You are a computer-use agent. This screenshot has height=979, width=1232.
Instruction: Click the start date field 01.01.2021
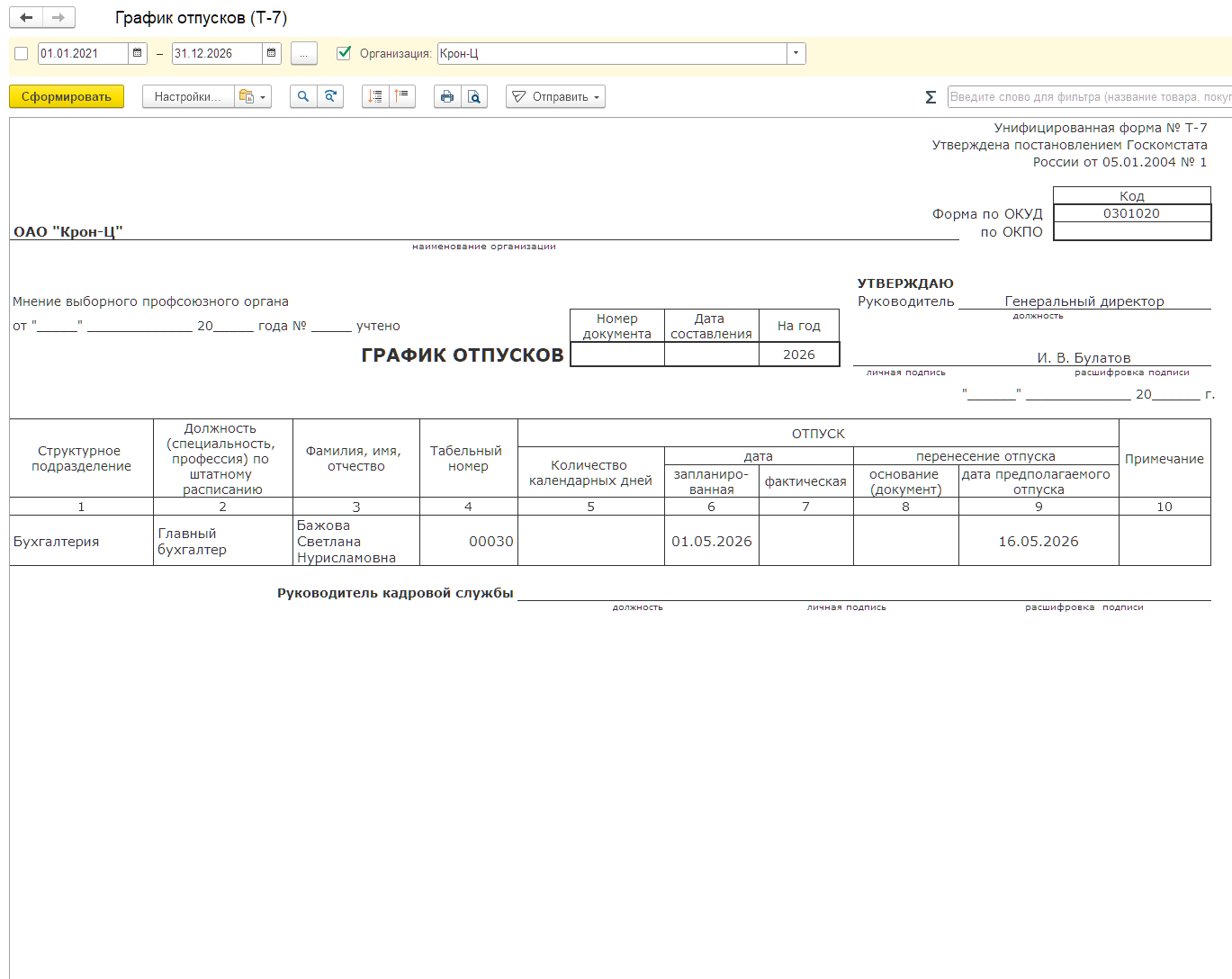pyautogui.click(x=83, y=53)
